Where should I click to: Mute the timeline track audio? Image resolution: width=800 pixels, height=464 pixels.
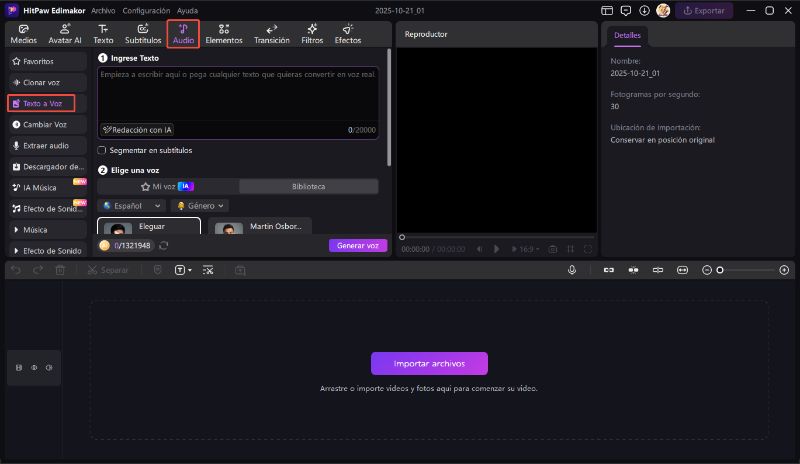tap(48, 368)
